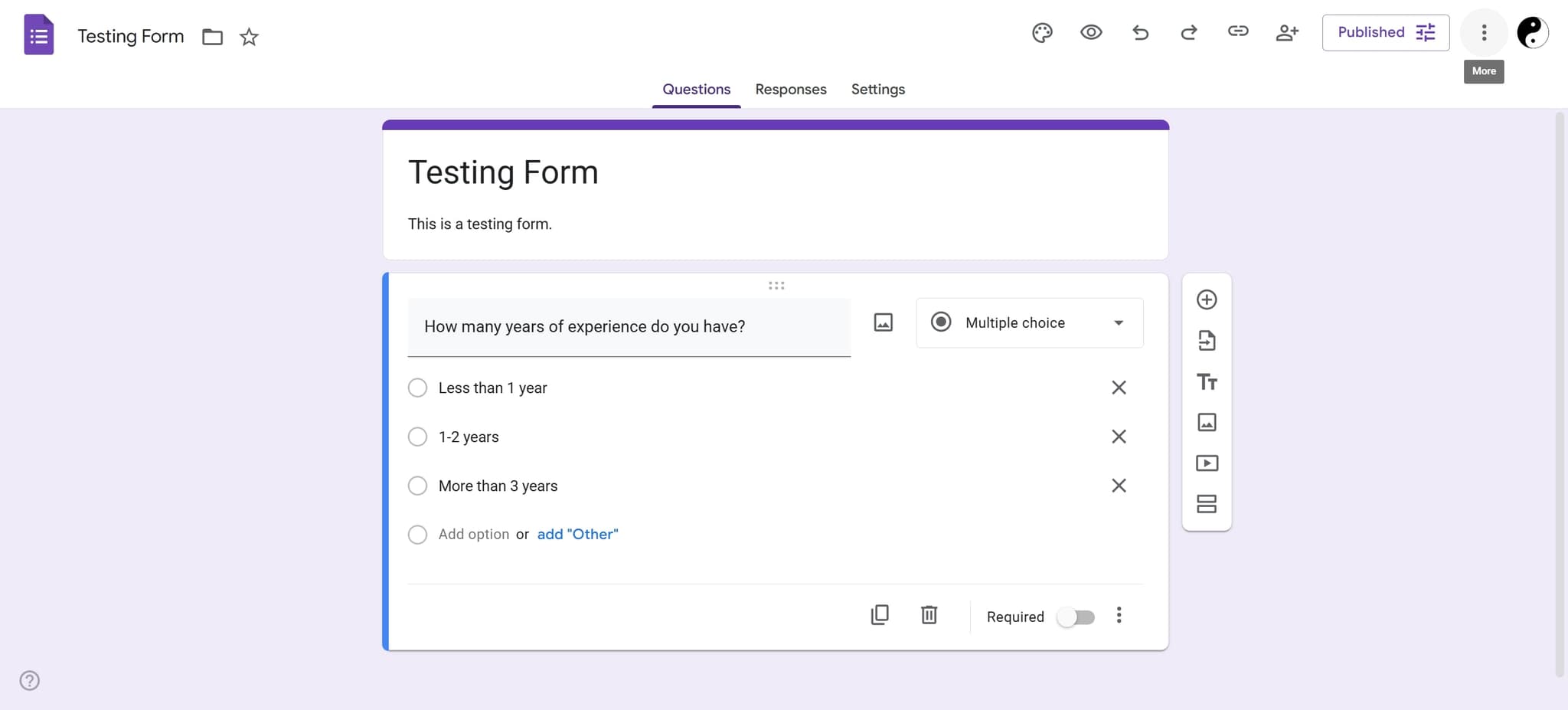This screenshot has height=710, width=1568.
Task: Add a new question
Action: click(x=1207, y=299)
